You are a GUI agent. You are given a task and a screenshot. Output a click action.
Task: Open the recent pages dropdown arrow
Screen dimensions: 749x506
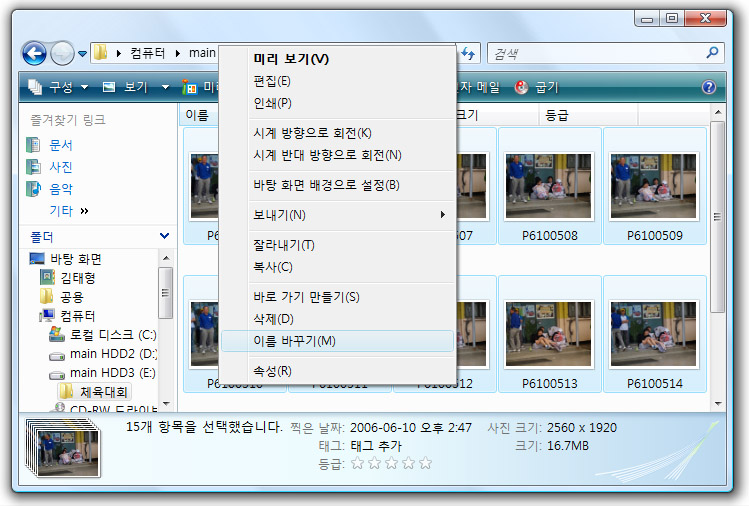(x=83, y=54)
